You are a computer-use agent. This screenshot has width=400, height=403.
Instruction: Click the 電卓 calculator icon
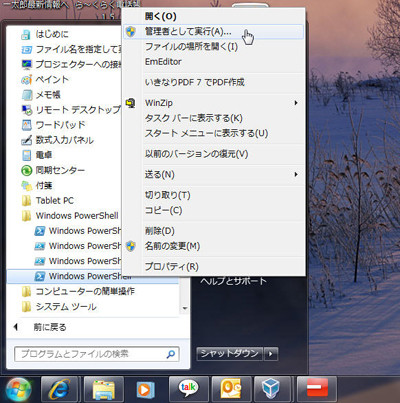click(x=26, y=155)
